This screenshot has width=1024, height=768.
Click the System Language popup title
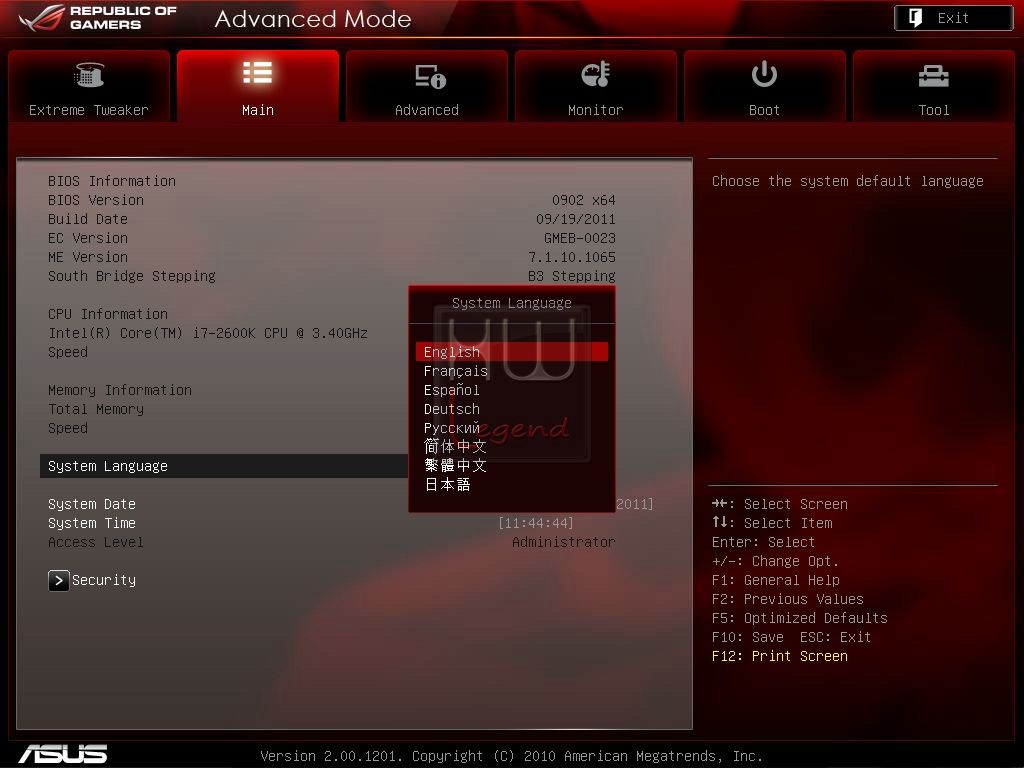coord(511,303)
